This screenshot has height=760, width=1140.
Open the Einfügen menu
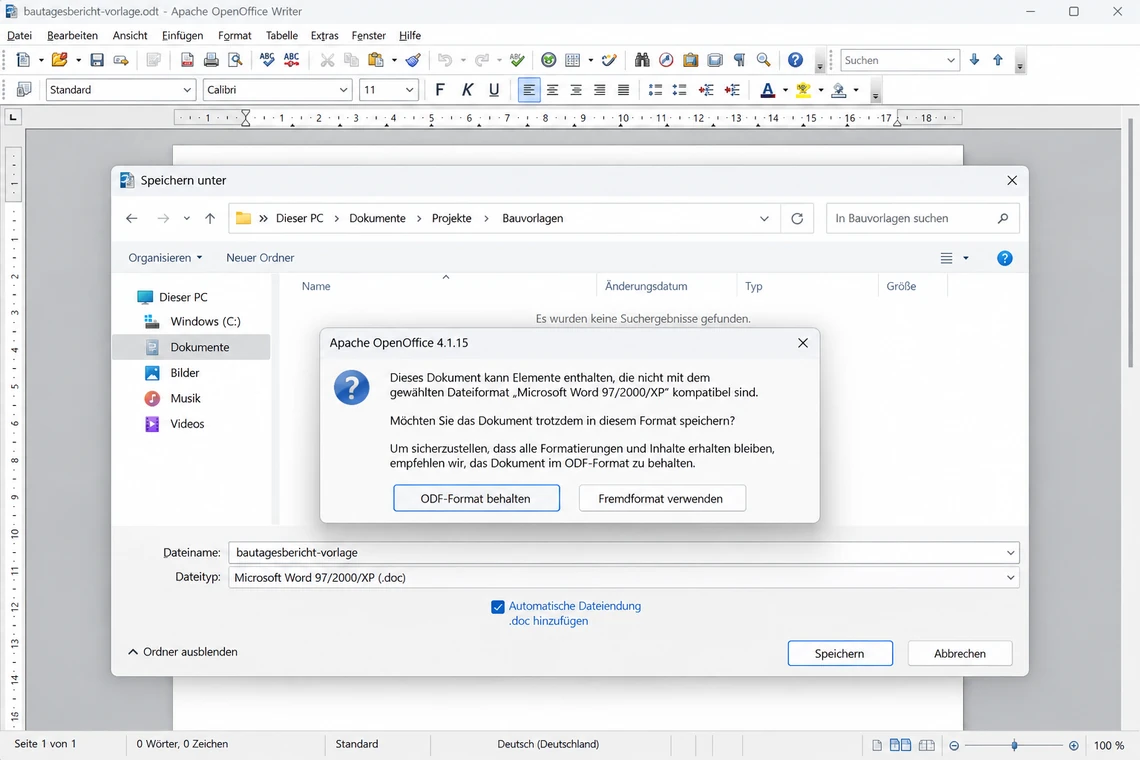coord(182,35)
